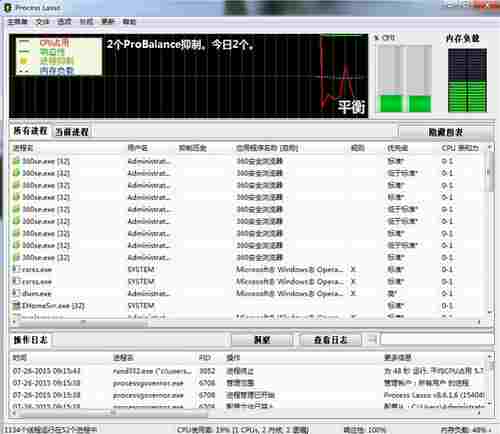Click the action log vertical scrollbar
Viewport: 500px width, 434px height.
(x=490, y=380)
